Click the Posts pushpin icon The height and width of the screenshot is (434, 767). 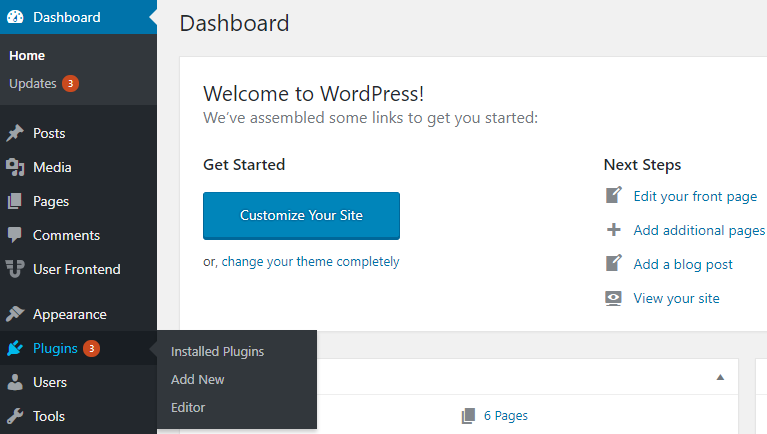(x=15, y=133)
